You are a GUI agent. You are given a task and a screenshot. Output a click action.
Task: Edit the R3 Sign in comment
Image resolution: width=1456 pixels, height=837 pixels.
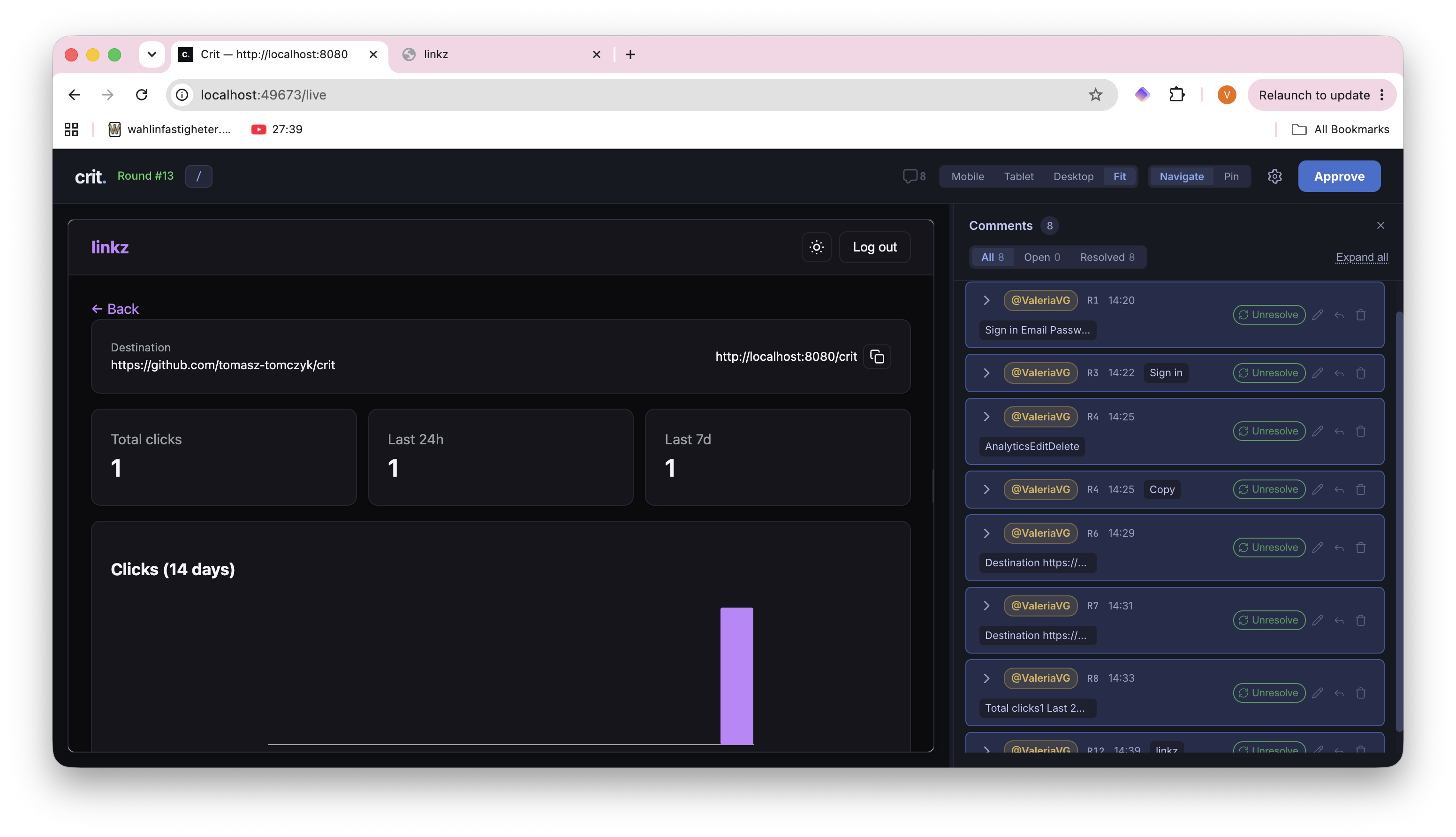tap(1318, 373)
